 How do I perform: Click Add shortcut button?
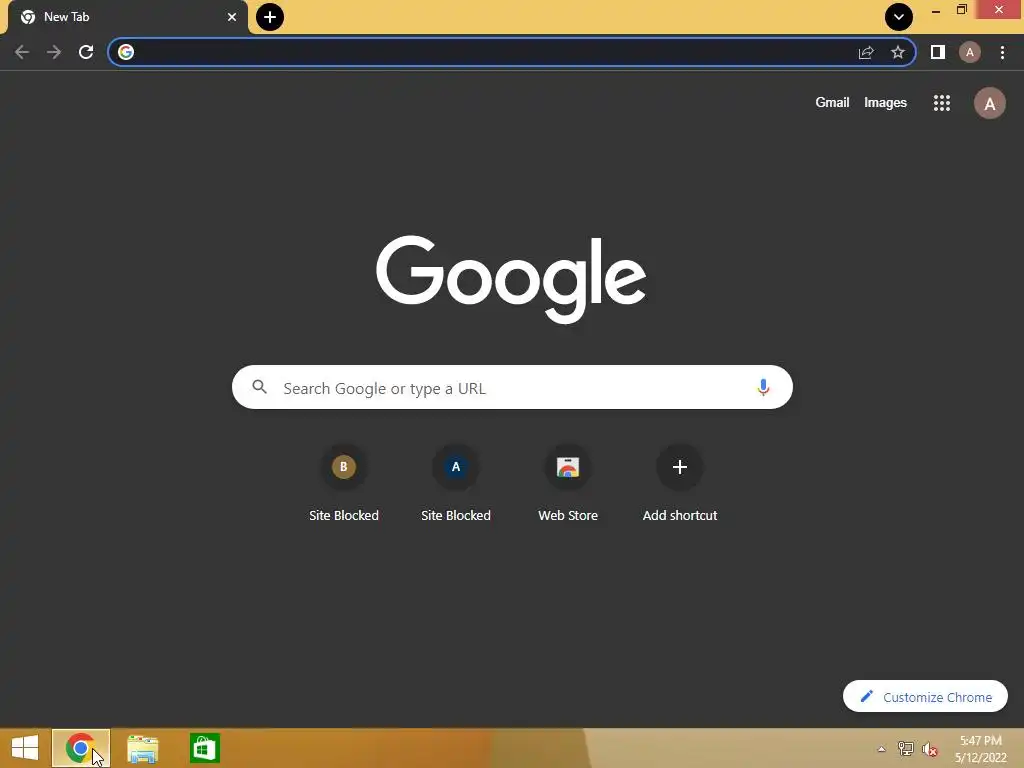pos(680,484)
